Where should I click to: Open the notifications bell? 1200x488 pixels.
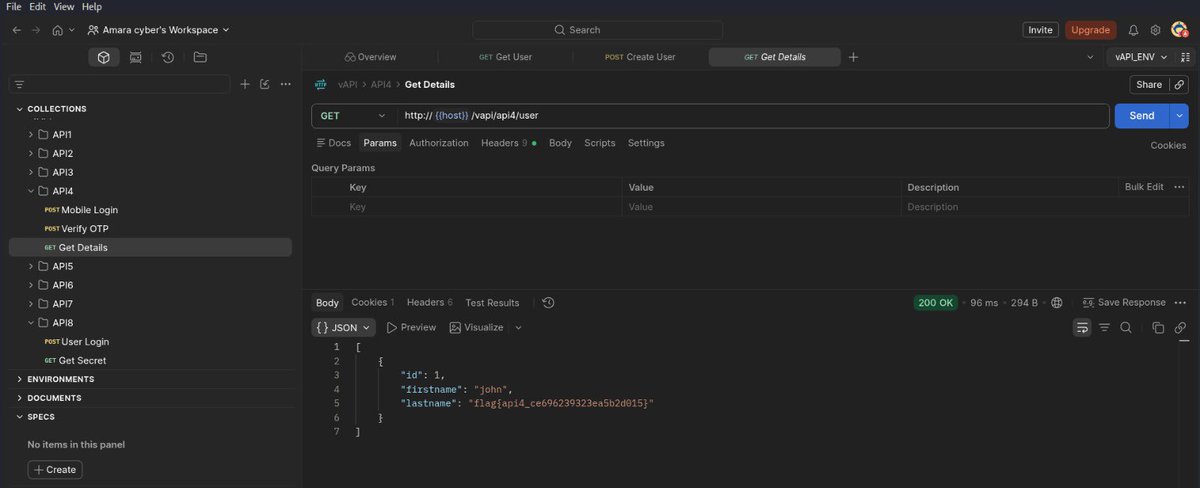pos(1134,30)
